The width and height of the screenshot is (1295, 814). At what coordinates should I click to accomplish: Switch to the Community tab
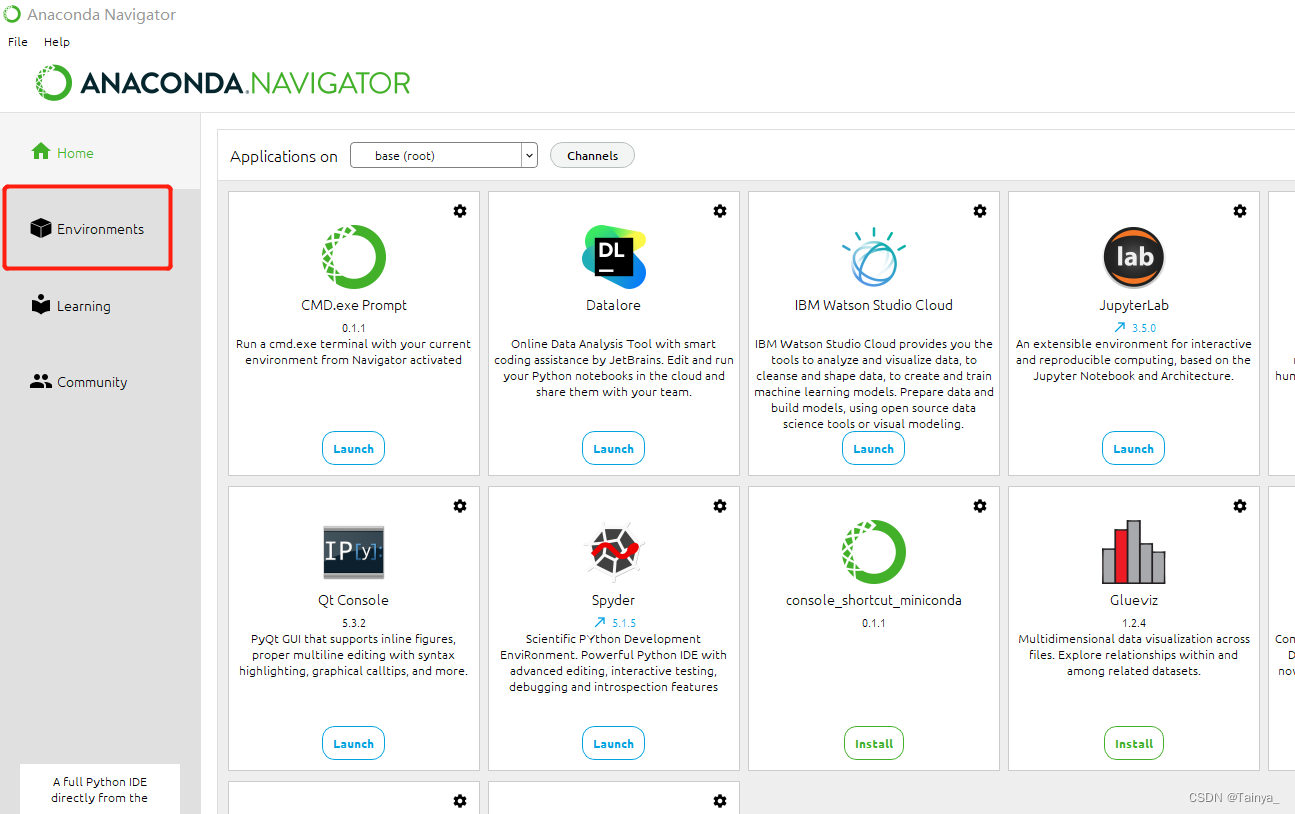100,382
